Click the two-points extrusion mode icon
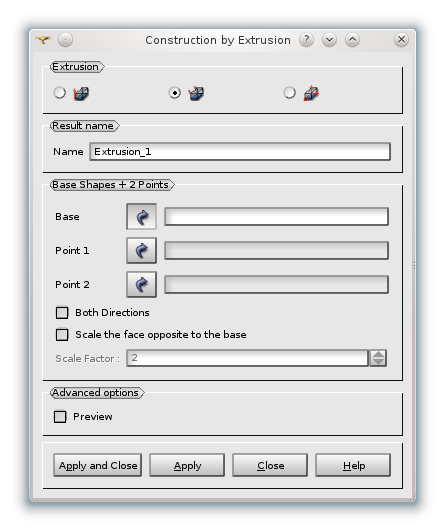Image resolution: width=445 pixels, height=531 pixels. pos(196,93)
